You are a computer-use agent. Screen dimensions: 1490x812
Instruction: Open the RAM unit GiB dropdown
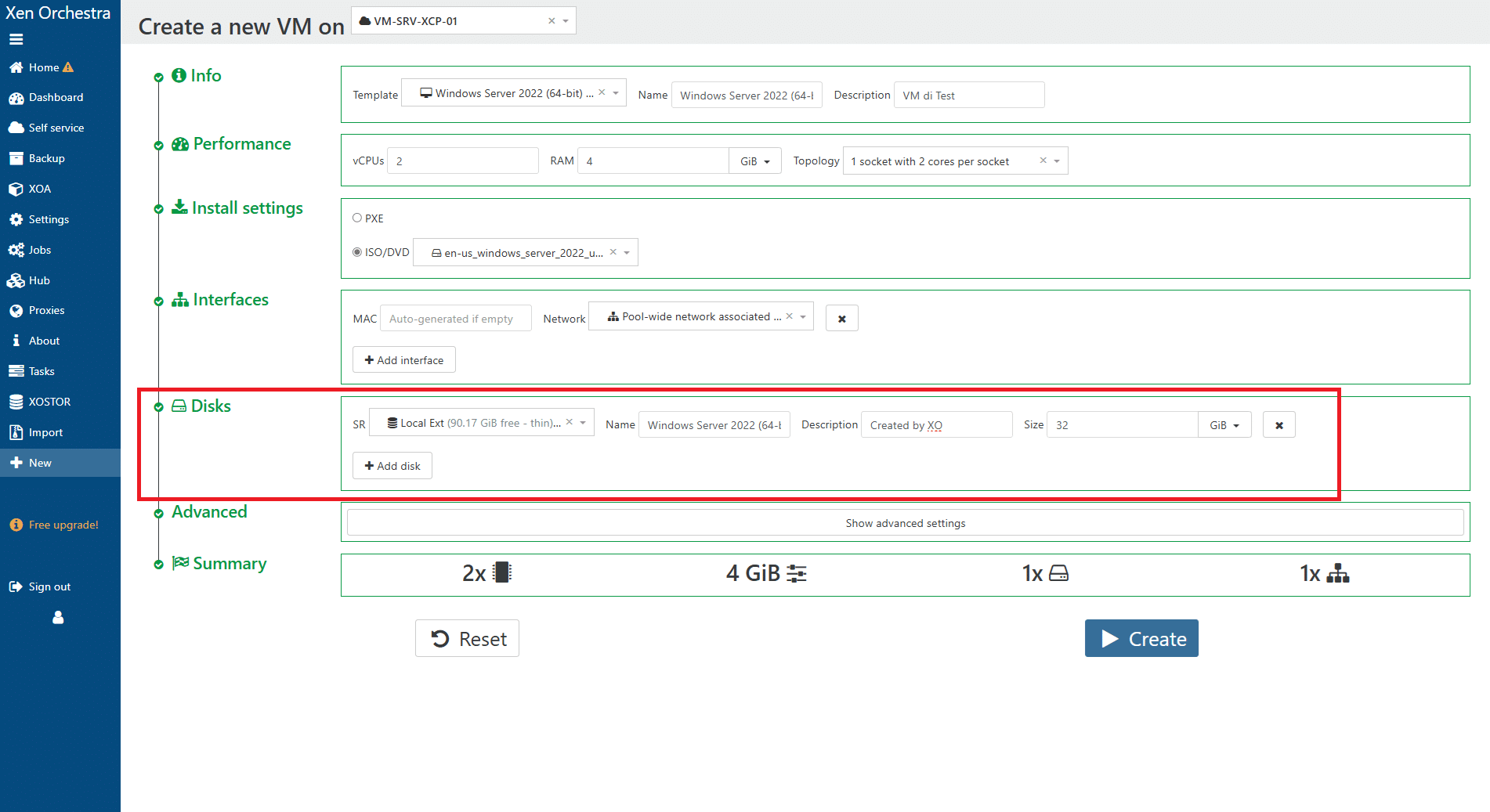pyautogui.click(x=755, y=161)
